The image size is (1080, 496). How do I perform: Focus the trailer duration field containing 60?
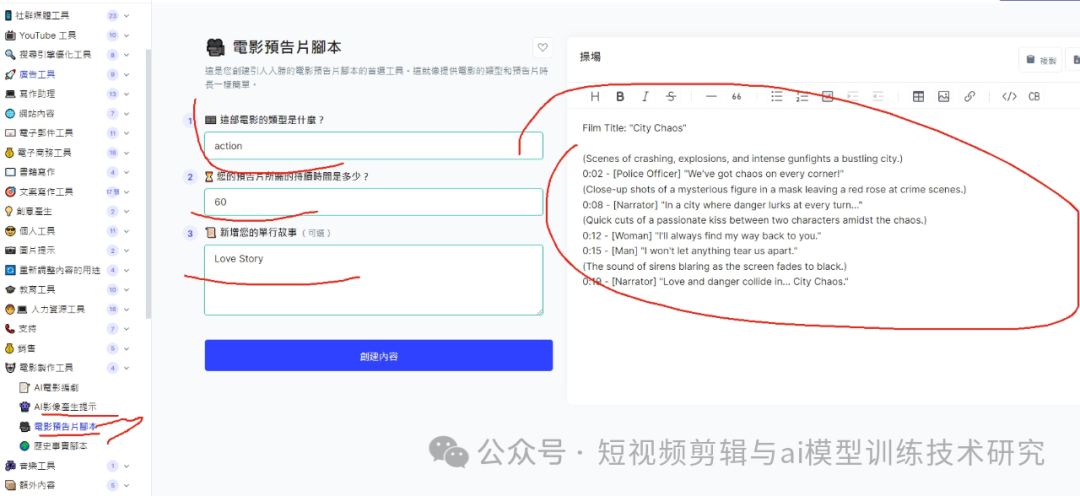coord(373,202)
